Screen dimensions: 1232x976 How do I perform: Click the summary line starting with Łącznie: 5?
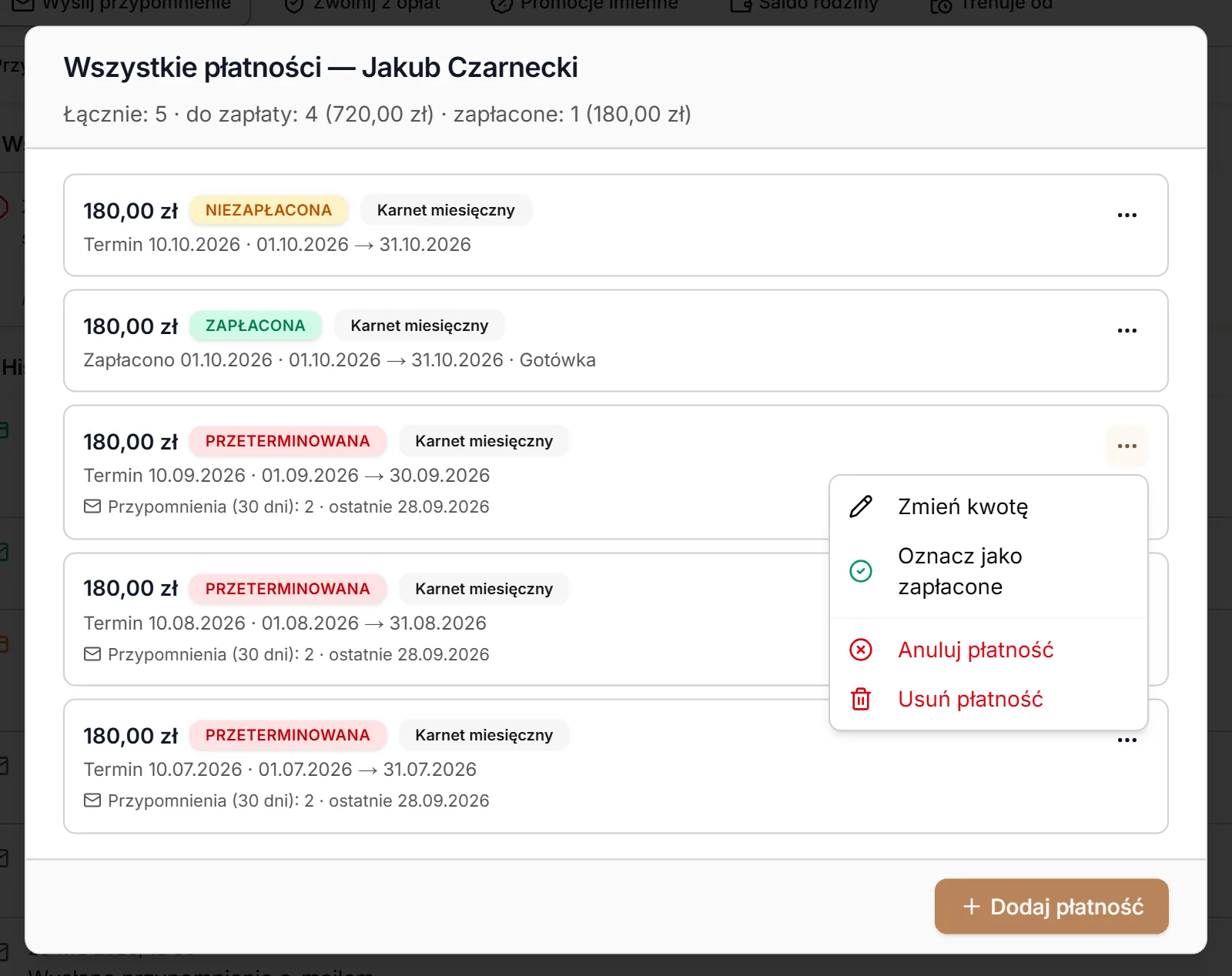click(x=377, y=114)
